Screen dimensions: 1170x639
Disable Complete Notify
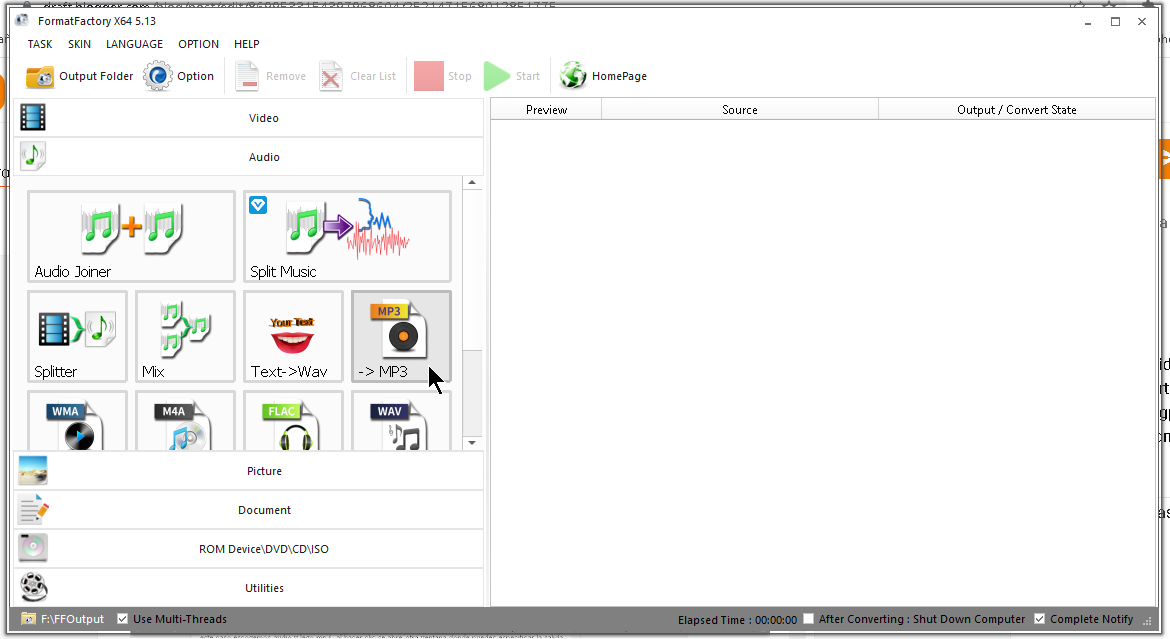point(1040,619)
